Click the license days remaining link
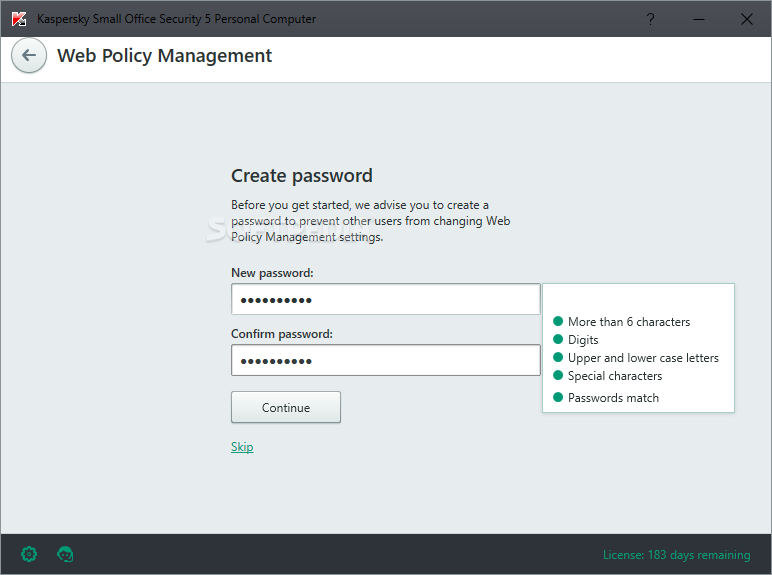Screen dimensions: 772x575 click(676, 555)
